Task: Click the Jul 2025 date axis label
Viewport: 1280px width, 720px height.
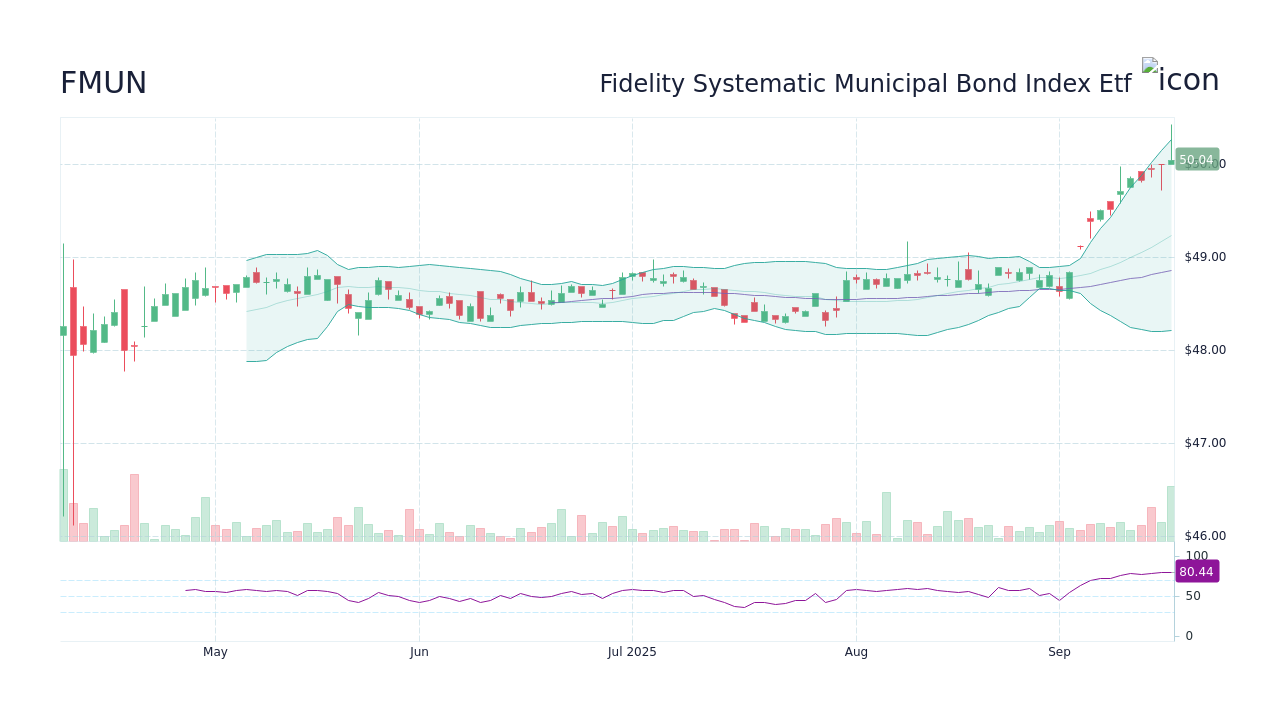Action: click(632, 652)
